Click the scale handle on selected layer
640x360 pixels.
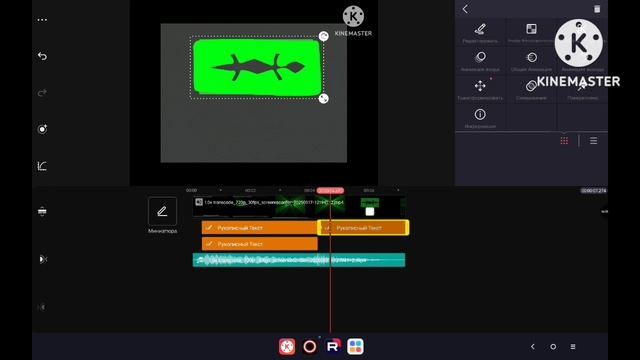324,99
